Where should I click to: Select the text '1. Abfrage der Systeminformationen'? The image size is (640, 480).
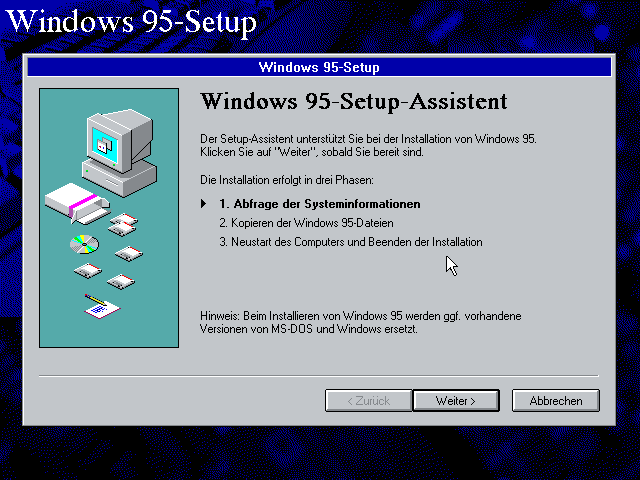pyautogui.click(x=320, y=204)
